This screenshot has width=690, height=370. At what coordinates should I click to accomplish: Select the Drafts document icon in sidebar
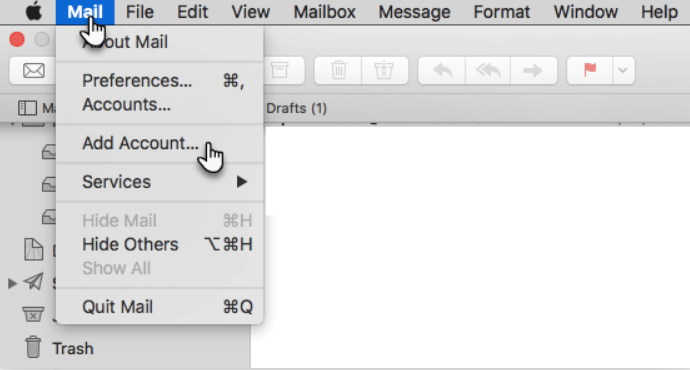point(33,249)
